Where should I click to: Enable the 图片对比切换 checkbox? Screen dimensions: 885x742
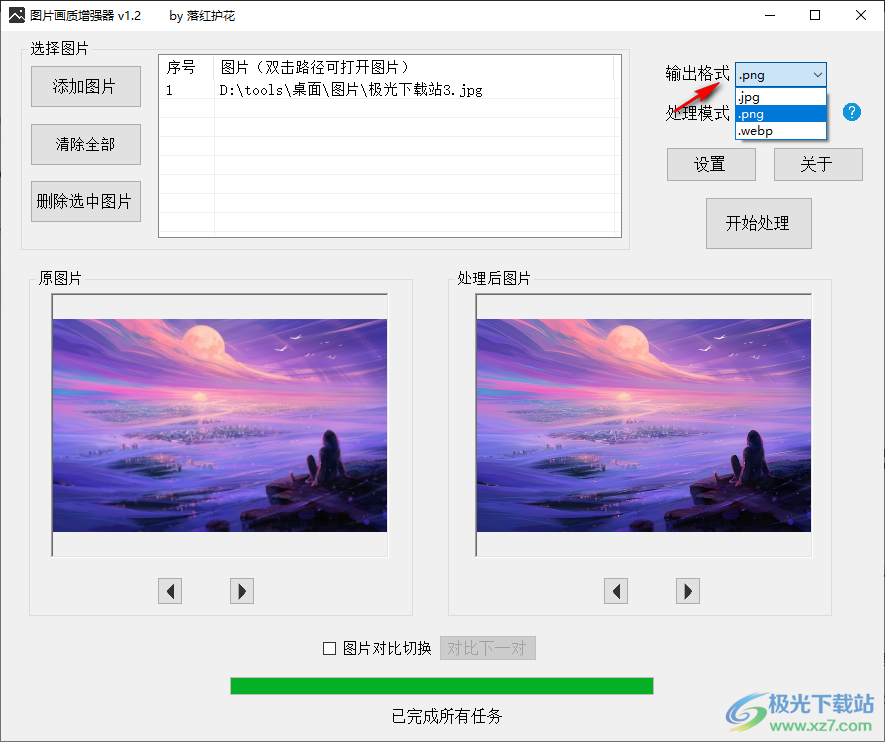[329, 648]
